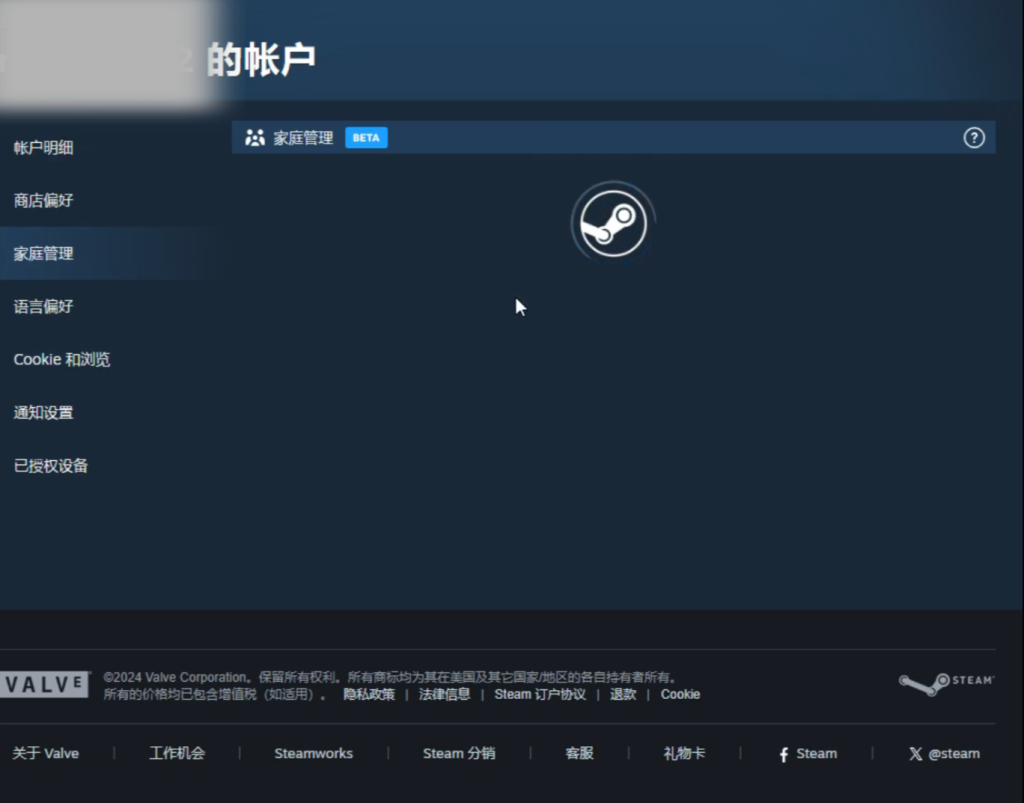This screenshot has height=803, width=1024.
Task: Open the 商店偏好 settings tab
Action: point(43,200)
